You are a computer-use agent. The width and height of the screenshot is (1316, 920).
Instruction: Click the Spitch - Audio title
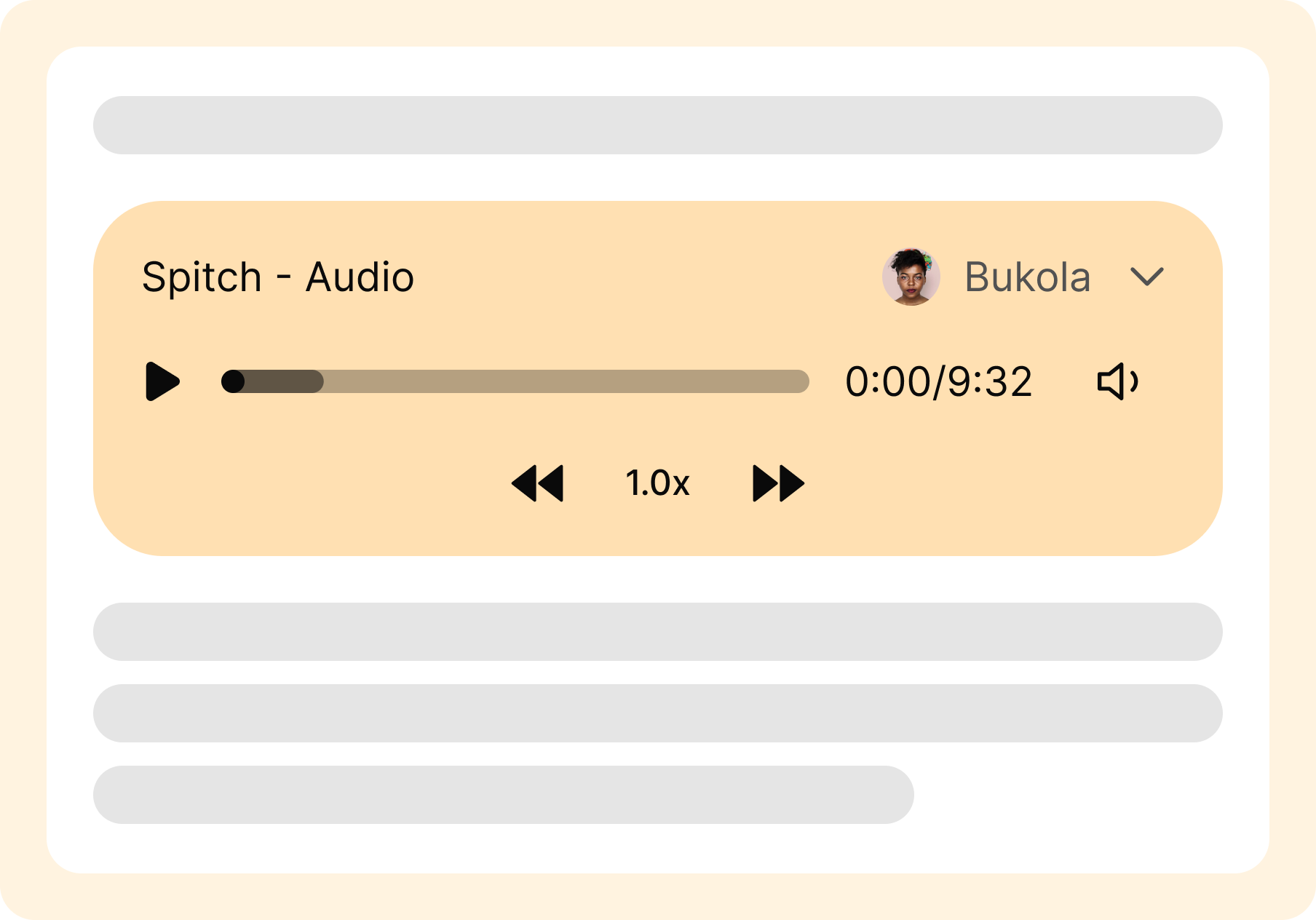tap(277, 277)
